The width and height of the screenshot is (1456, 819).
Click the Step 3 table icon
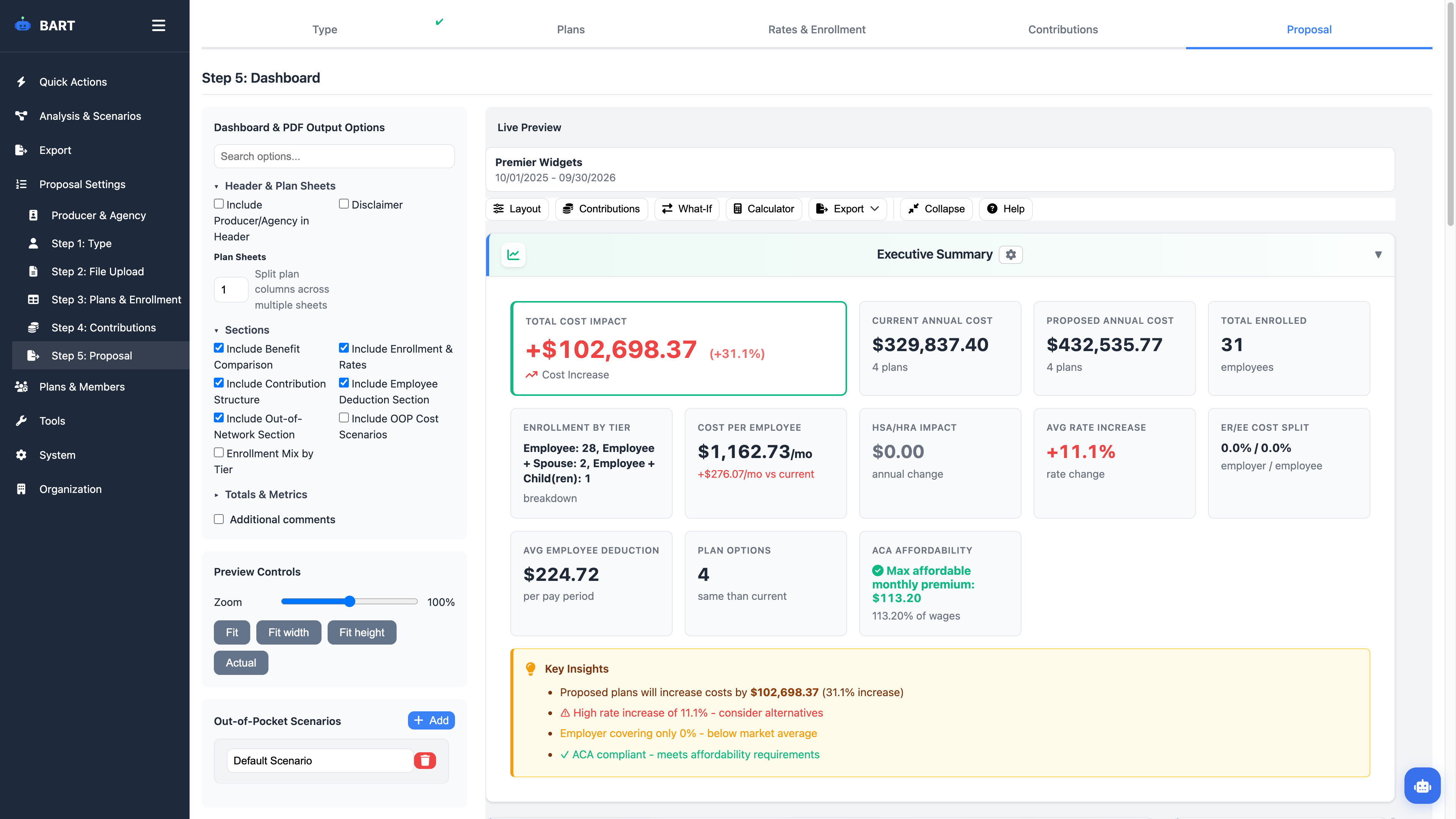(x=33, y=300)
